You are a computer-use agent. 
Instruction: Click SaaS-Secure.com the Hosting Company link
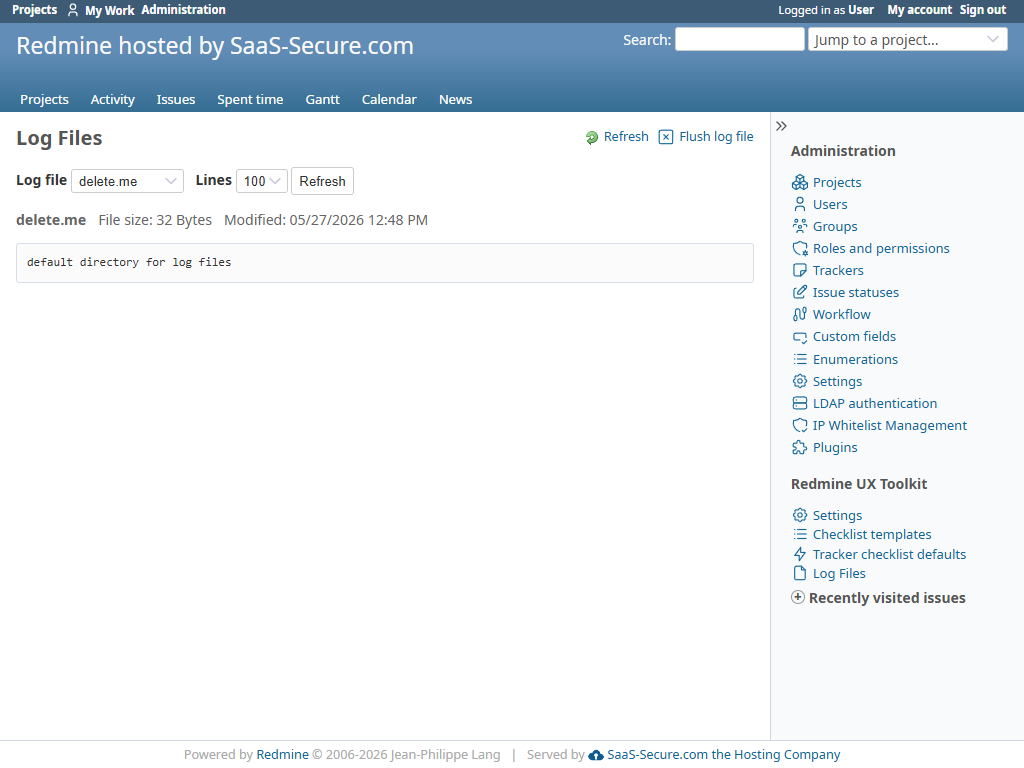pos(724,754)
